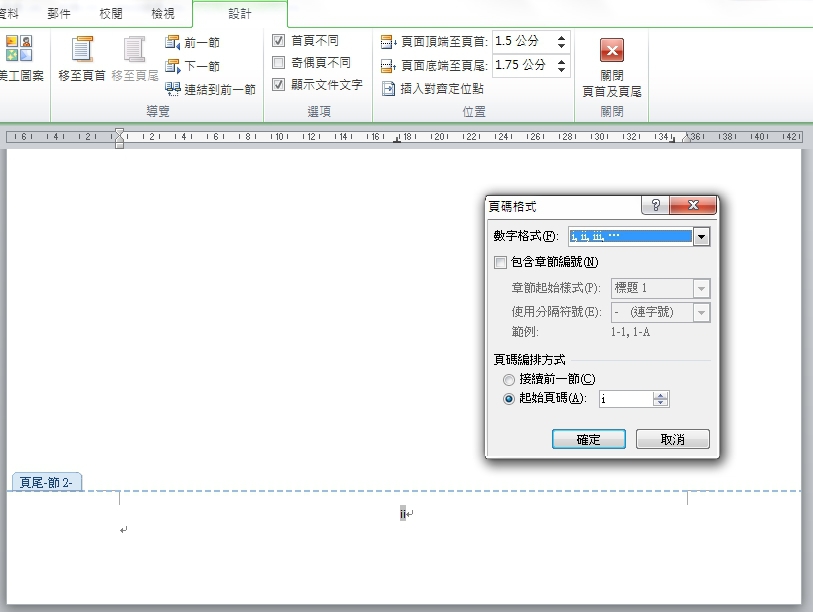Close header and footer with red X icon
Viewport: 813px width, 612px height.
point(612,50)
